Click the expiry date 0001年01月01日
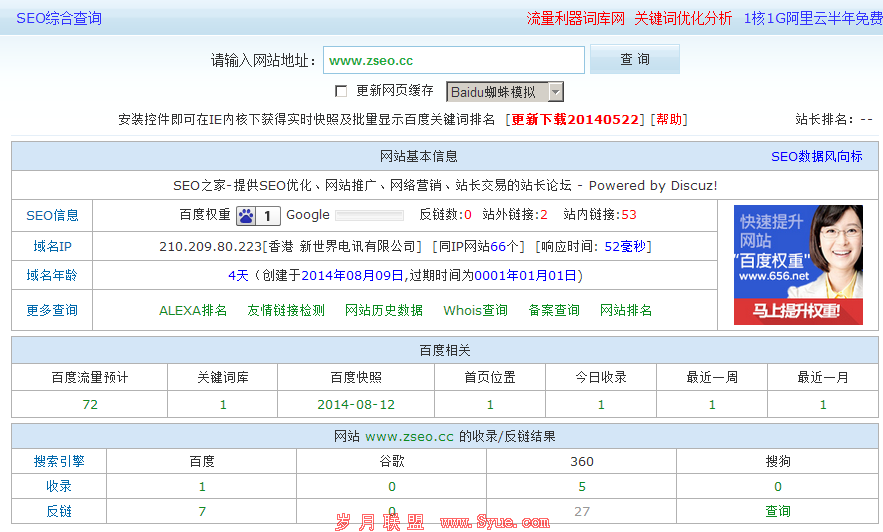The image size is (883, 532). [525, 275]
